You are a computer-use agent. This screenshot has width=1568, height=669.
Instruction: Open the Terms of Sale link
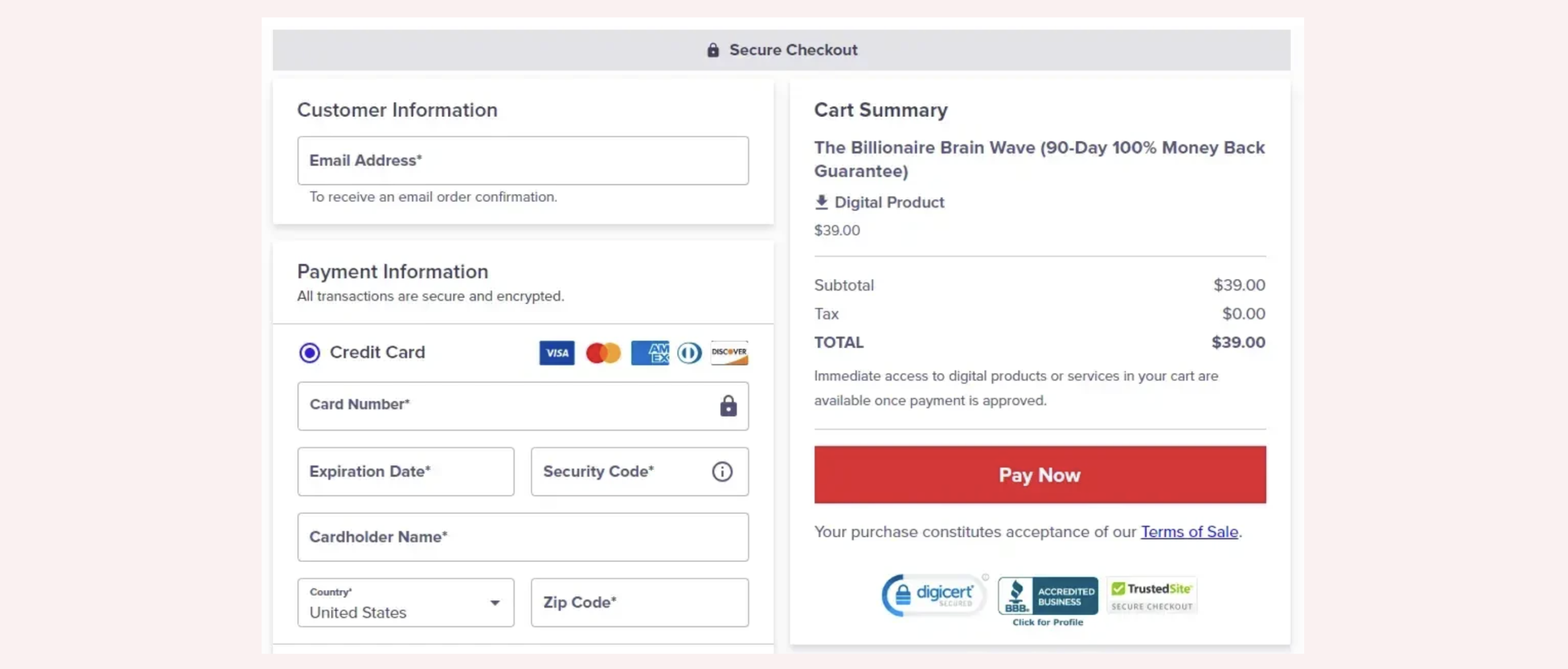[1189, 531]
